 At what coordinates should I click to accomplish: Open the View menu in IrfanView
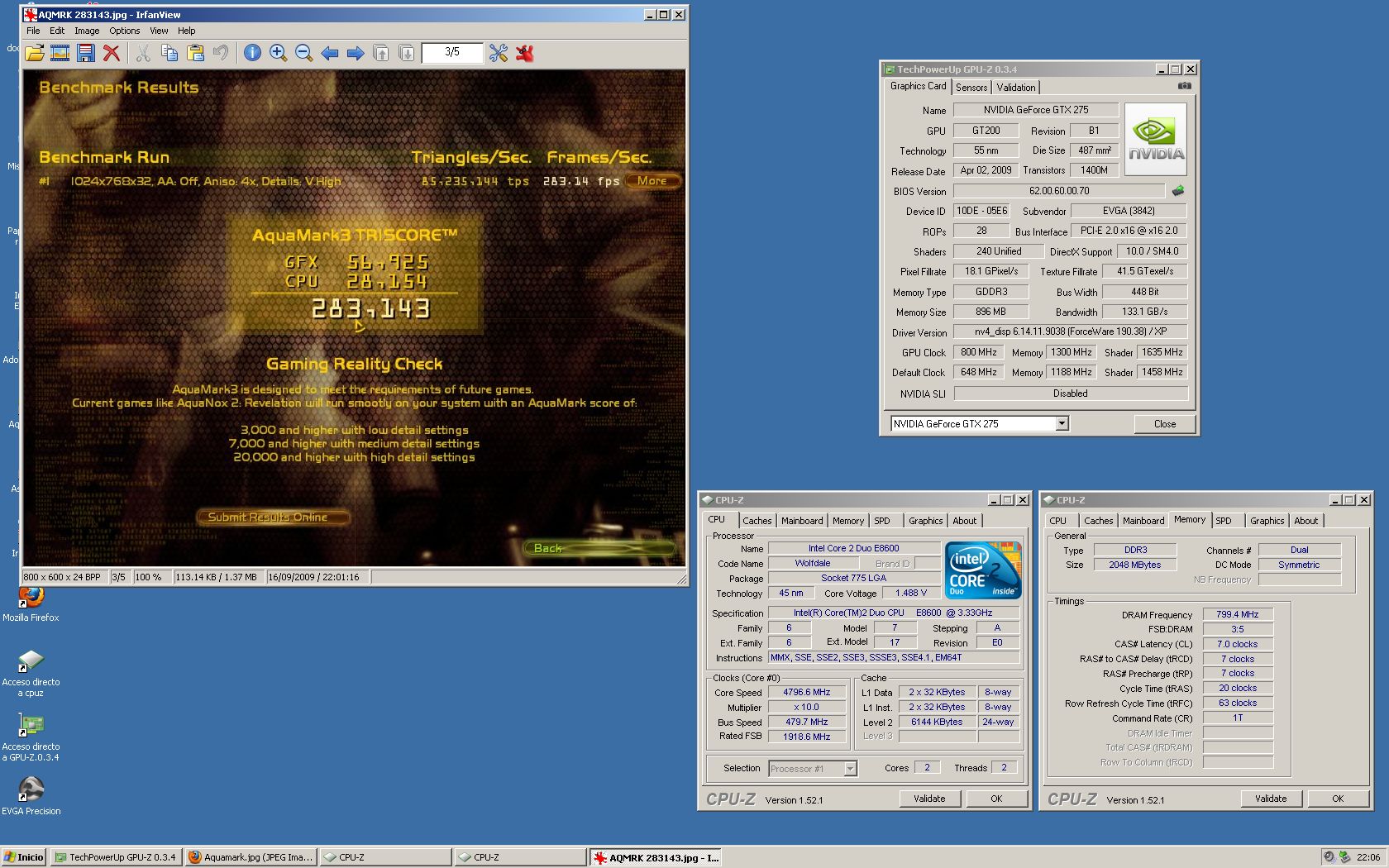[159, 31]
